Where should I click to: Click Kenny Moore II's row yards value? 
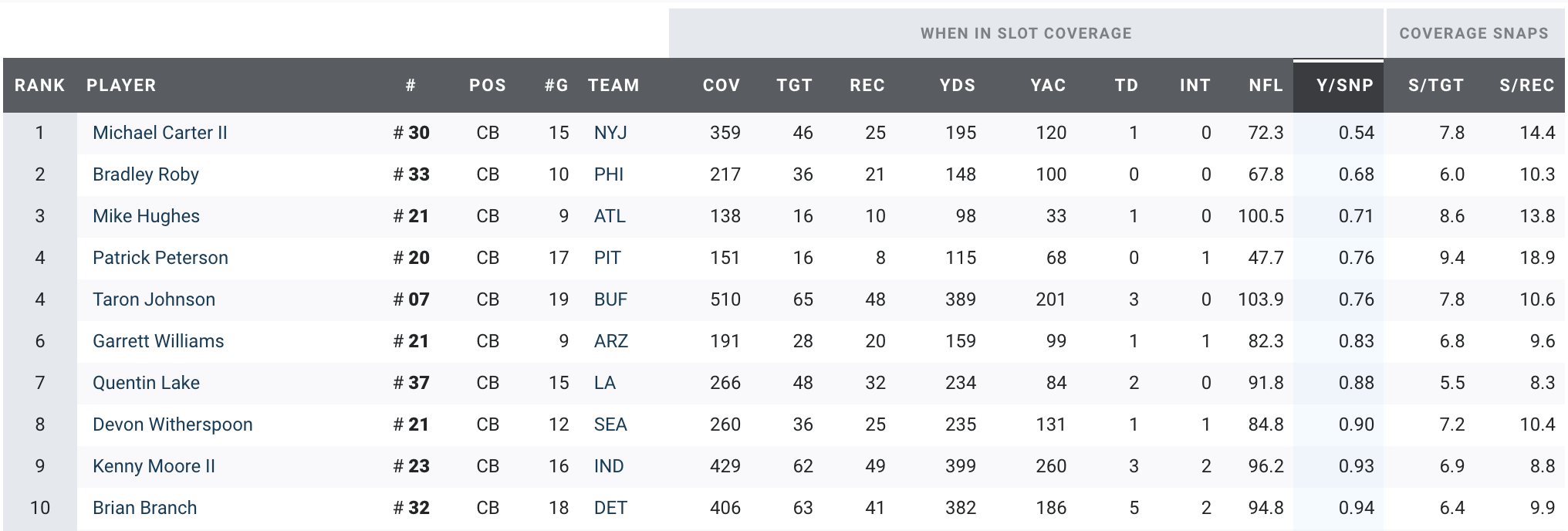click(960, 466)
